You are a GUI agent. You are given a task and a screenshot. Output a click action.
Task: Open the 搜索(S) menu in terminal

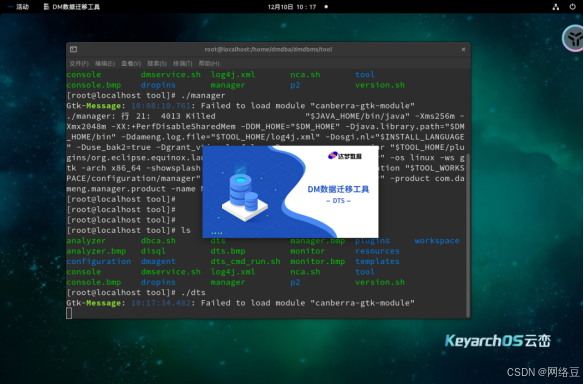[x=157, y=63]
